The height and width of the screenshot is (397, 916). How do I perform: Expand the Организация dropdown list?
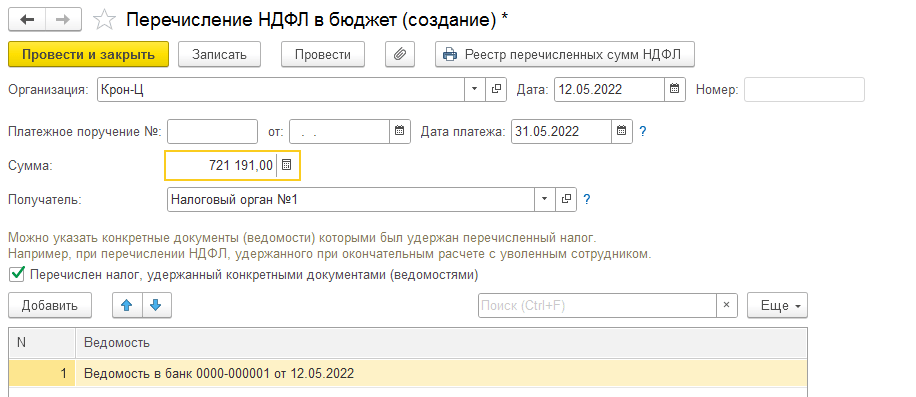(474, 89)
